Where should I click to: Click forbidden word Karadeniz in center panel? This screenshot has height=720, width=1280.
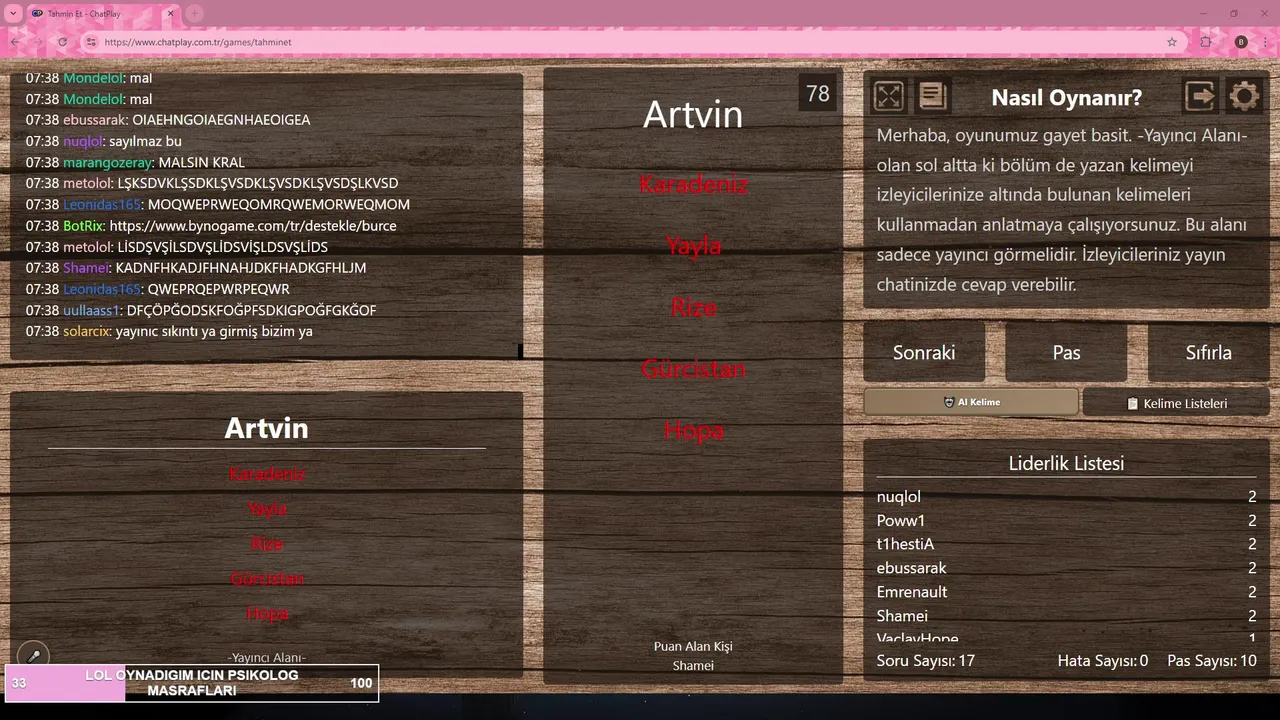click(694, 184)
